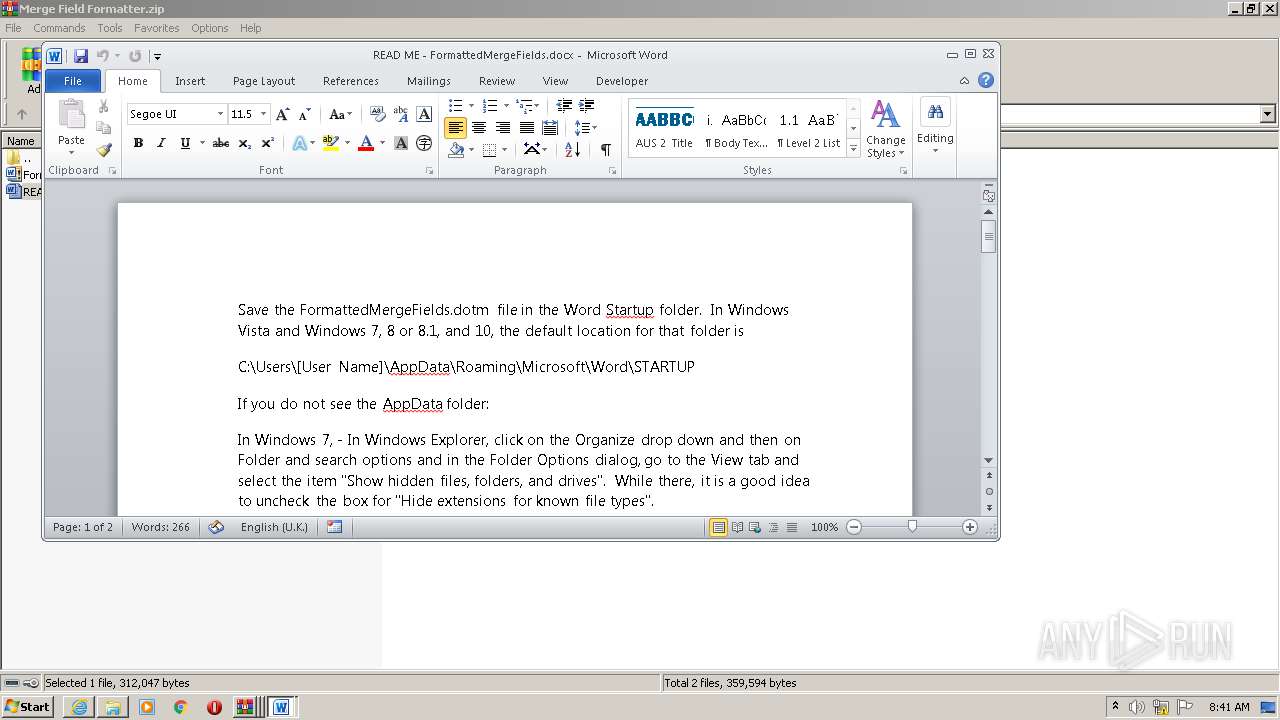The width and height of the screenshot is (1280, 720).
Task: Increase paragraph indent
Action: click(587, 105)
